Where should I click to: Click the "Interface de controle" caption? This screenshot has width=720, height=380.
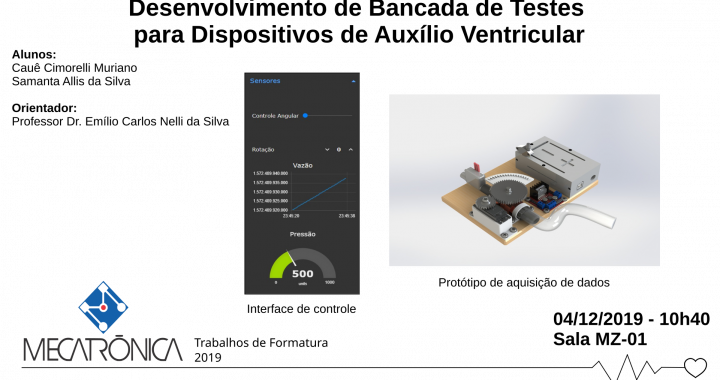coord(301,309)
